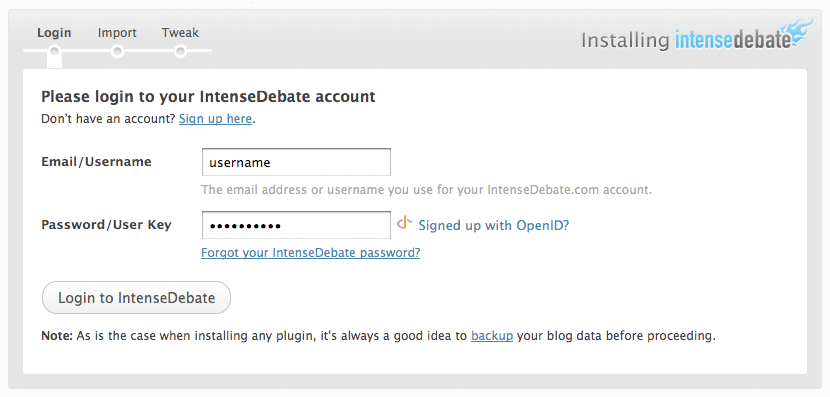The image size is (830, 397).
Task: Select the Login step marker circle
Action: pyautogui.click(x=54, y=51)
